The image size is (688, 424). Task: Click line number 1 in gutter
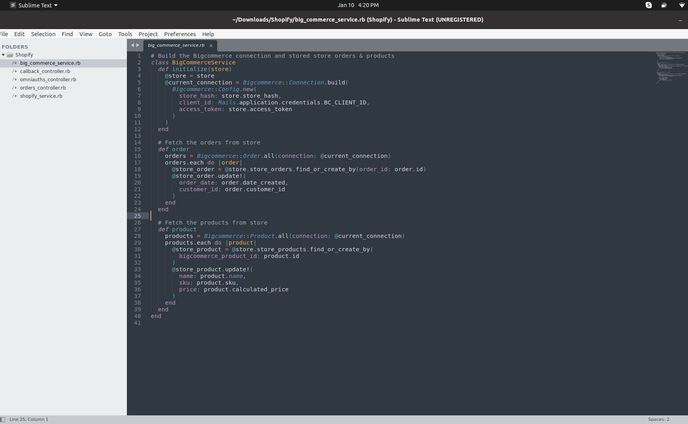139,56
